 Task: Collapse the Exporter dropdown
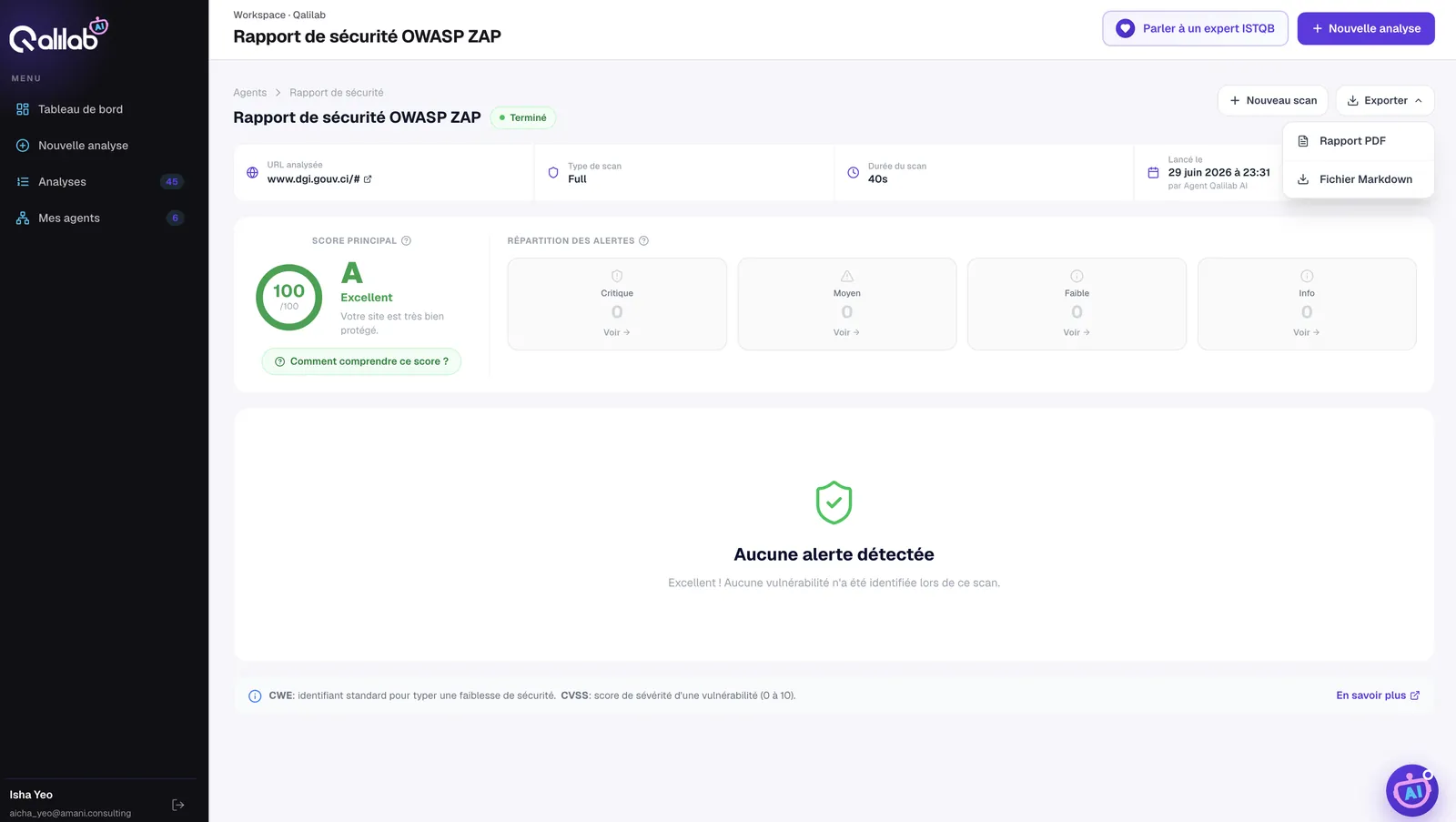(1385, 101)
